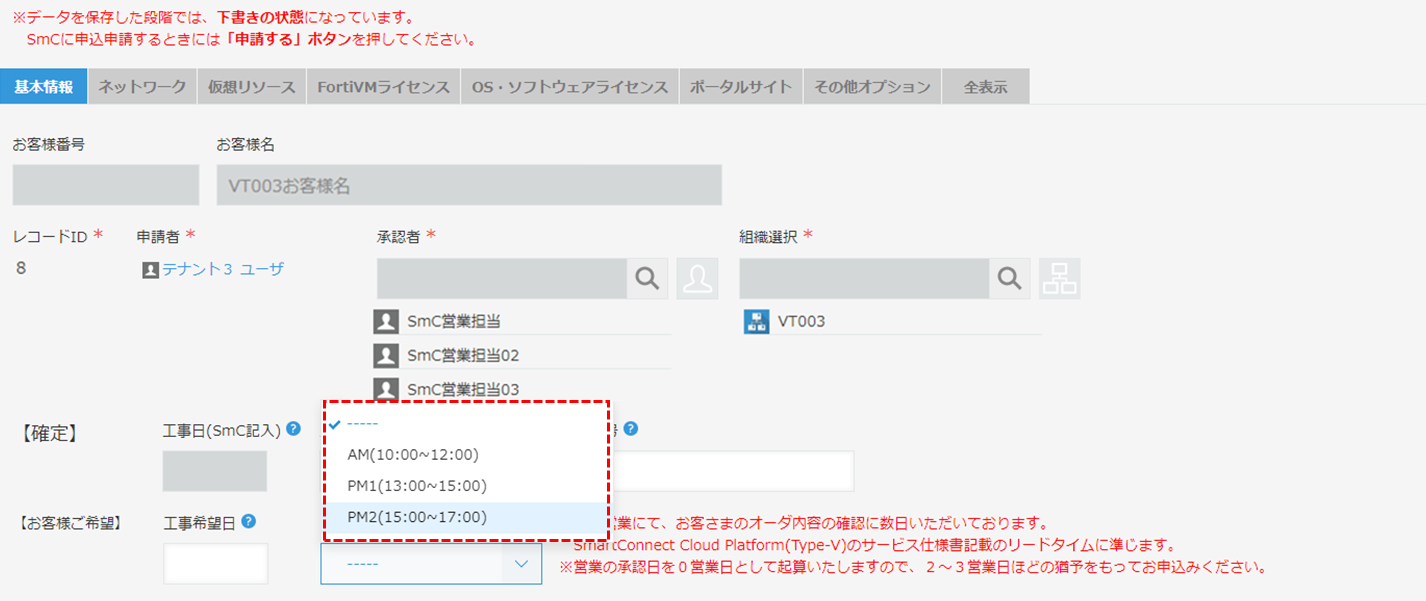Show help for 工事日(SmC記入)
This screenshot has width=1426, height=601.
tap(294, 429)
